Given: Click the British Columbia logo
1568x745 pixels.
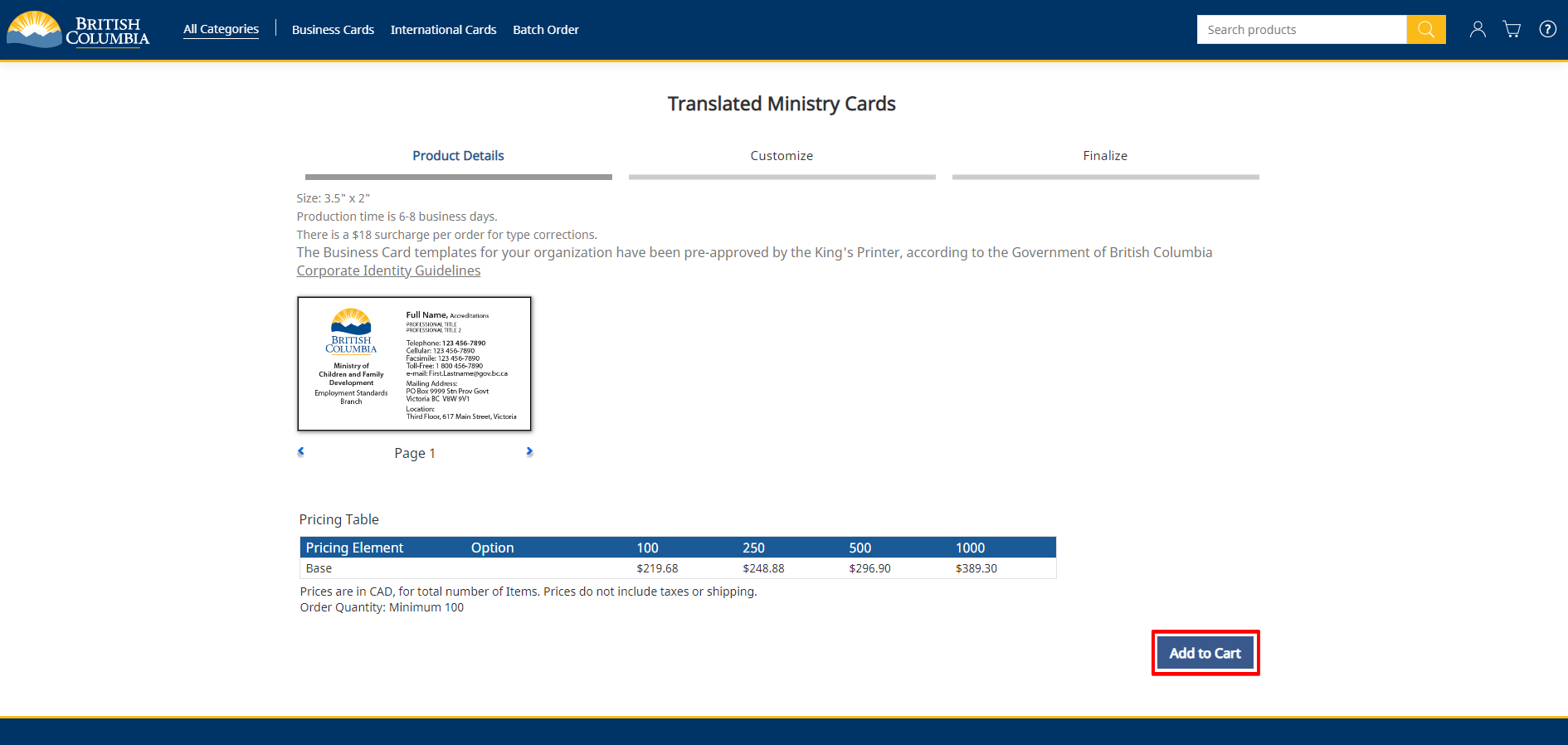Looking at the screenshot, I should [79, 30].
